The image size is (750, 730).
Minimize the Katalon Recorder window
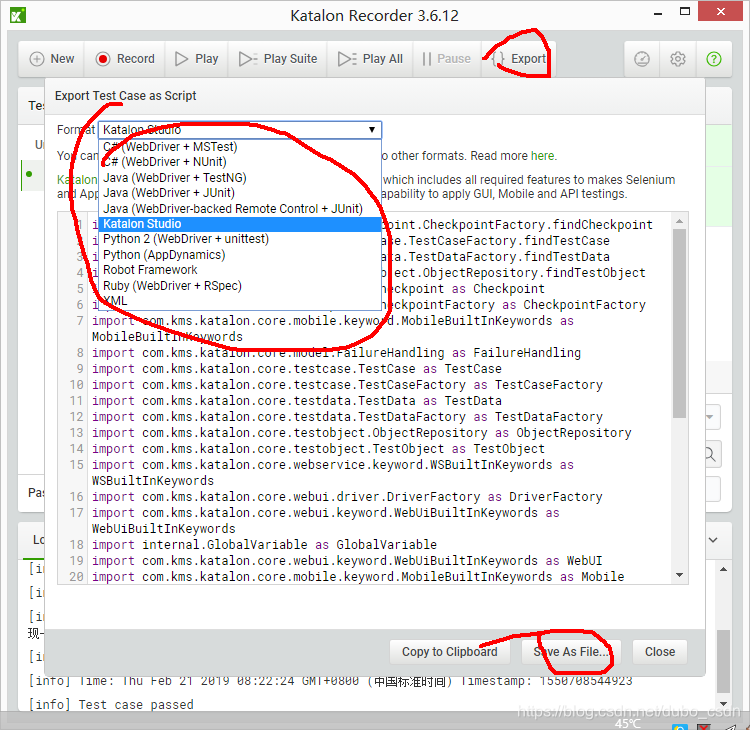[x=658, y=13]
